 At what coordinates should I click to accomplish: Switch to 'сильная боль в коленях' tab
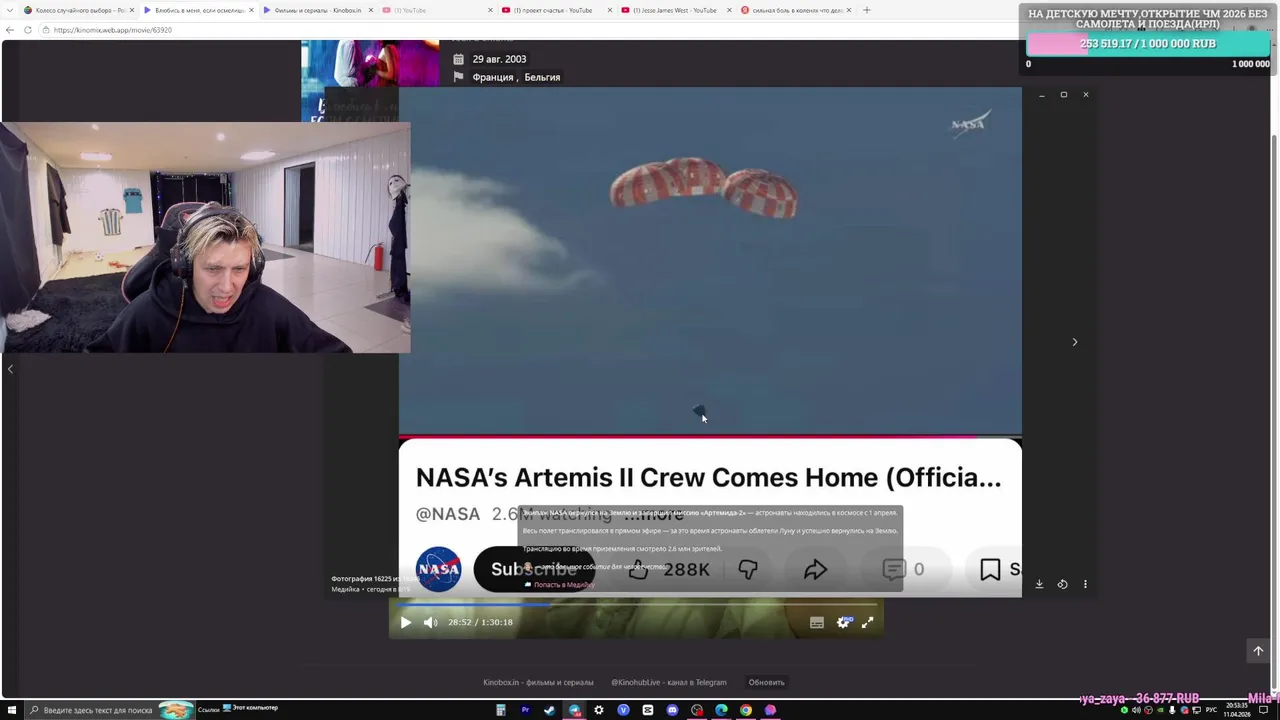[x=795, y=10]
